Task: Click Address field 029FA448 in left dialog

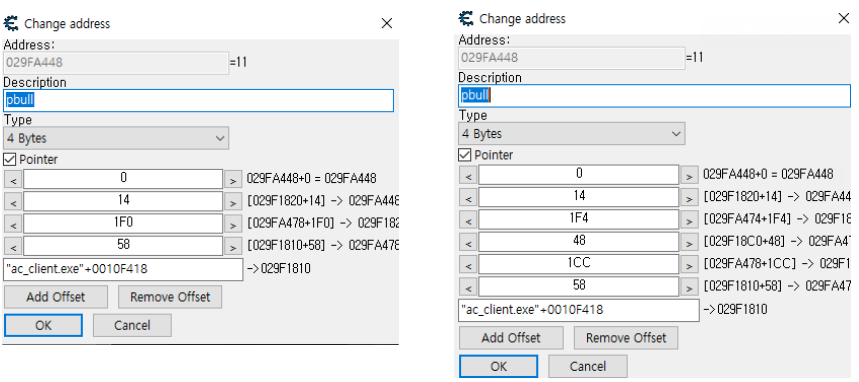Action: pyautogui.click(x=116, y=62)
